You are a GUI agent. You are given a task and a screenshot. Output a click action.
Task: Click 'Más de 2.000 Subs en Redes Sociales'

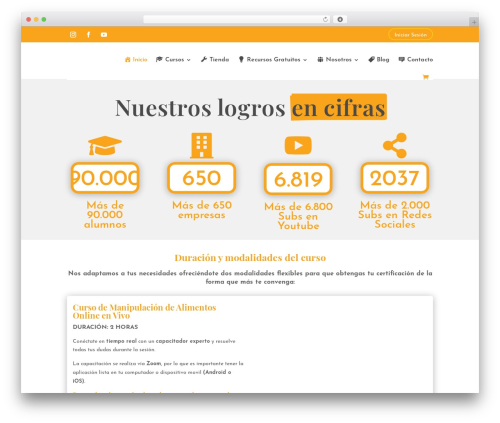click(395, 215)
